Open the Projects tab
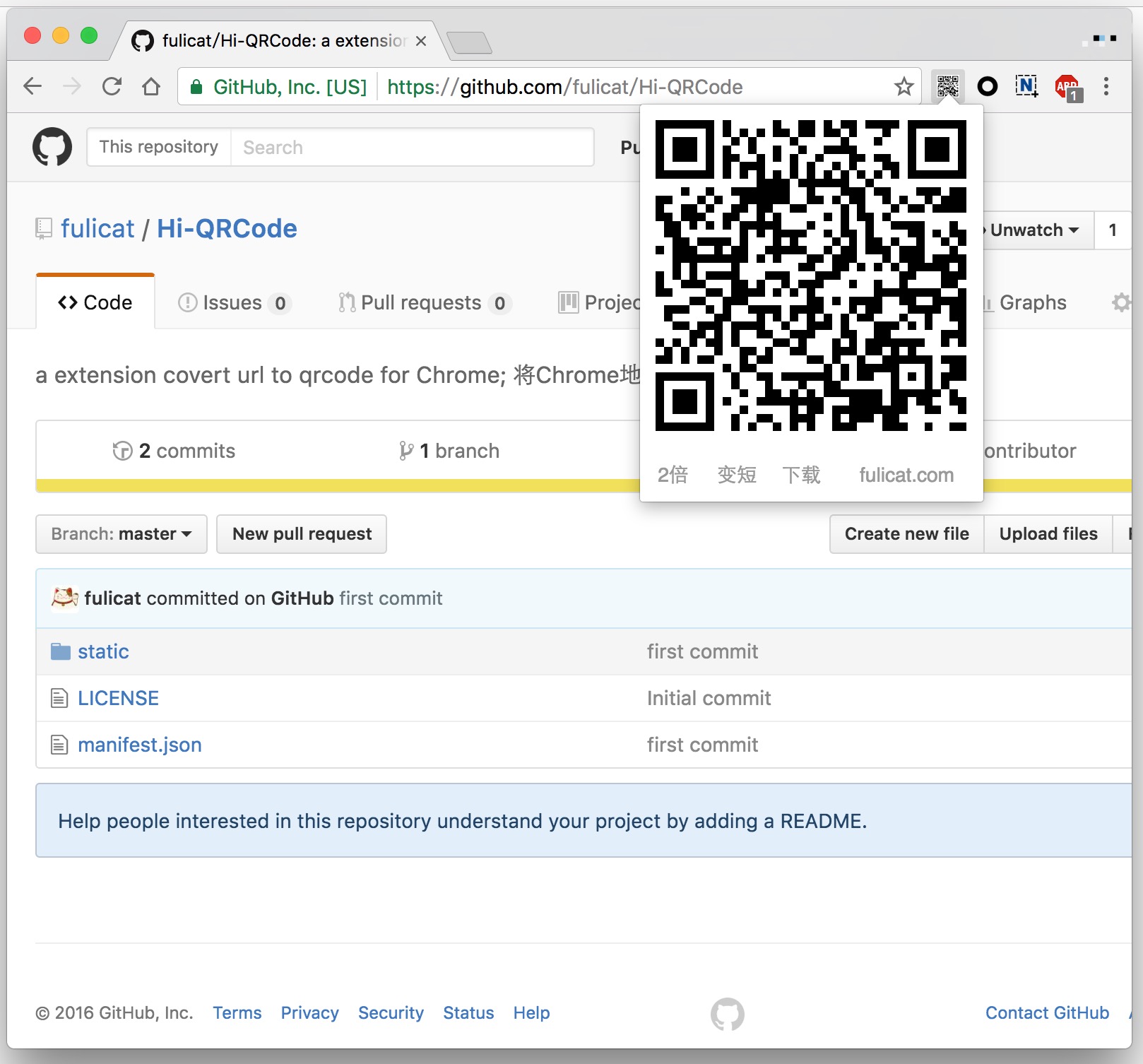The image size is (1143, 1064). pos(599,302)
